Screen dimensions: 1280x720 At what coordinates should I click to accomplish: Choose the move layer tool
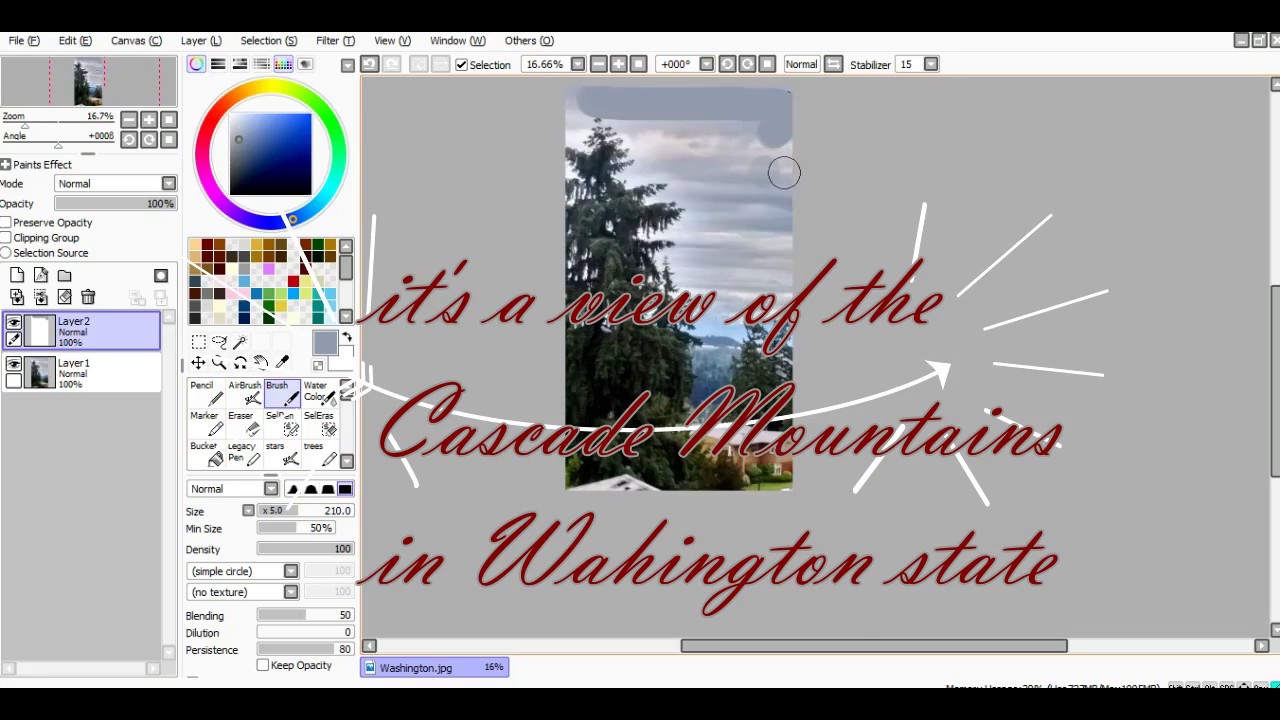click(198, 363)
